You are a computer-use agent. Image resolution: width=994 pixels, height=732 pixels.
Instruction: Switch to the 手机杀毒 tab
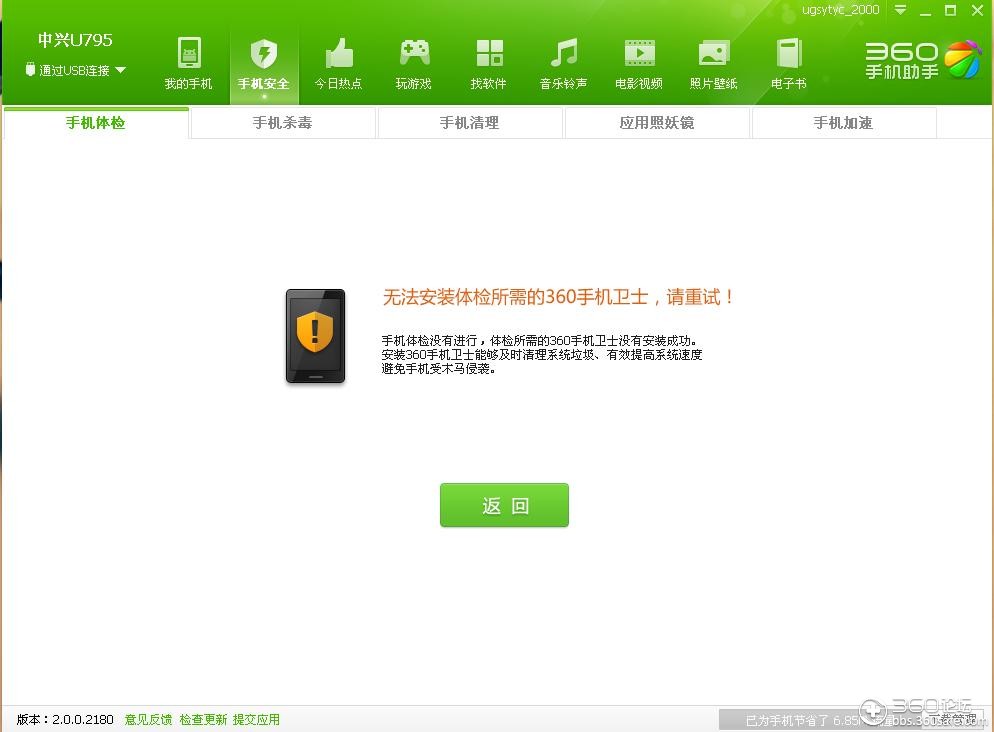pos(283,122)
